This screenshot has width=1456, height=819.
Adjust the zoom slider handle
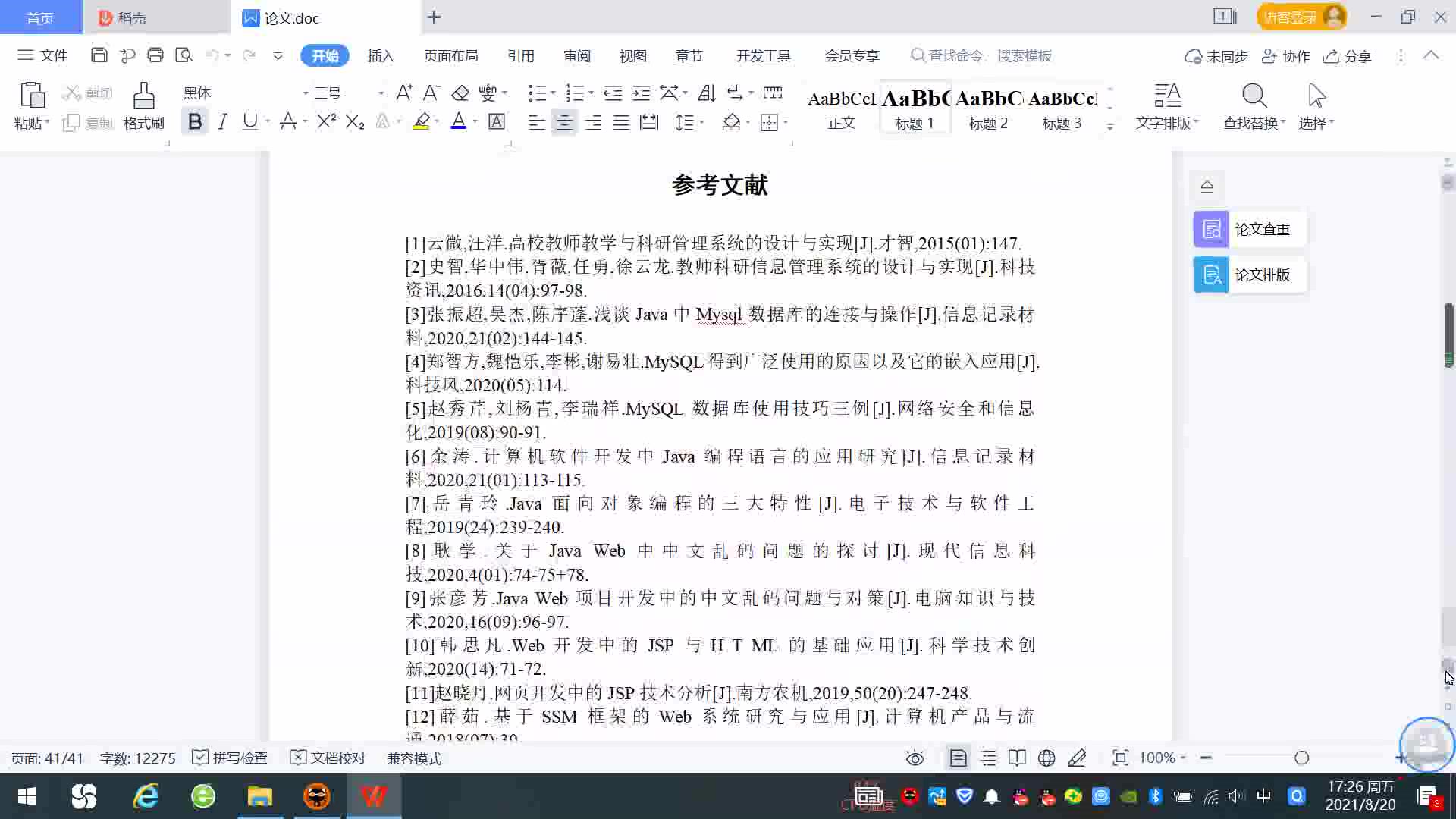[1301, 758]
